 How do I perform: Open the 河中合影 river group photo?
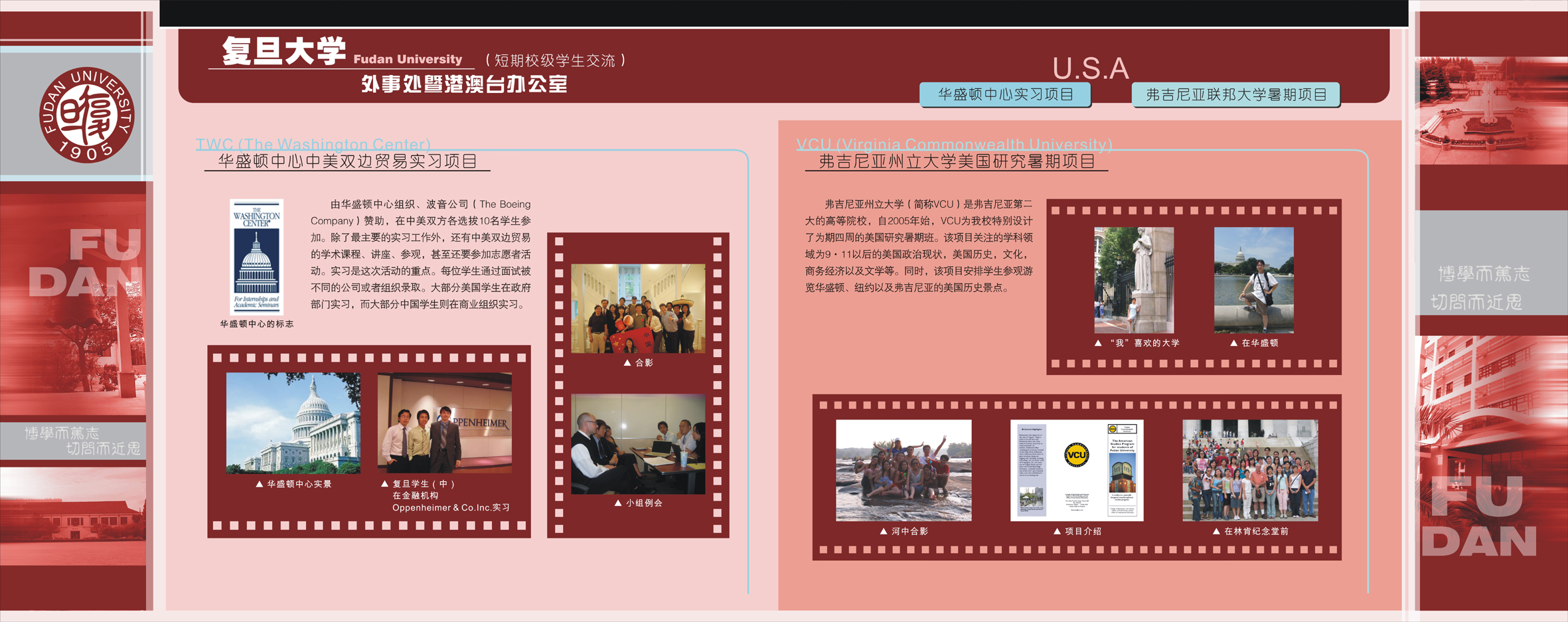click(x=903, y=470)
